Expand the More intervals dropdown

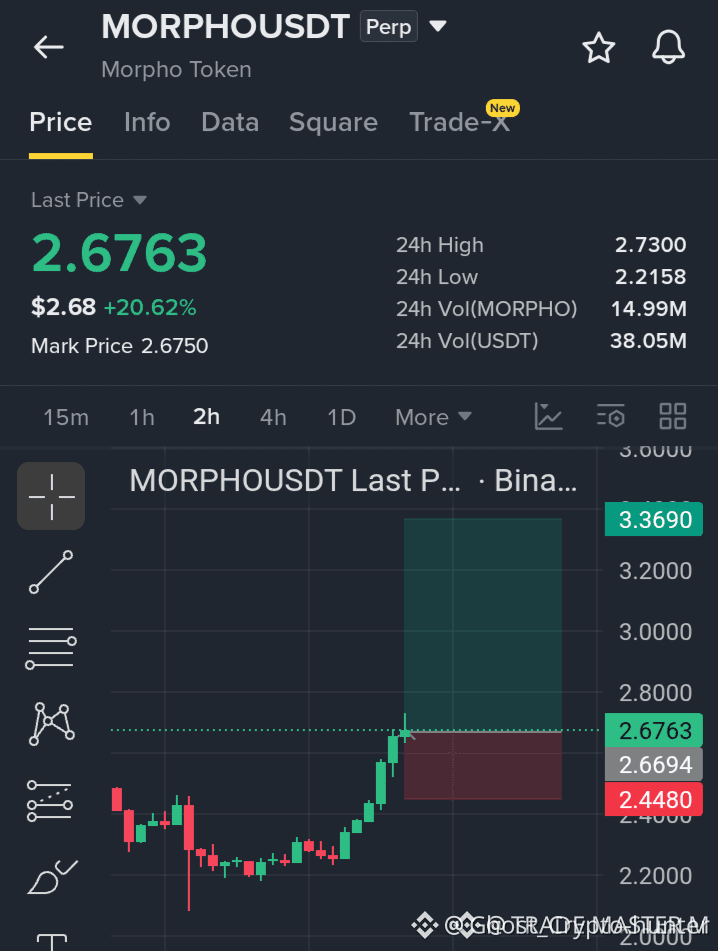(433, 417)
